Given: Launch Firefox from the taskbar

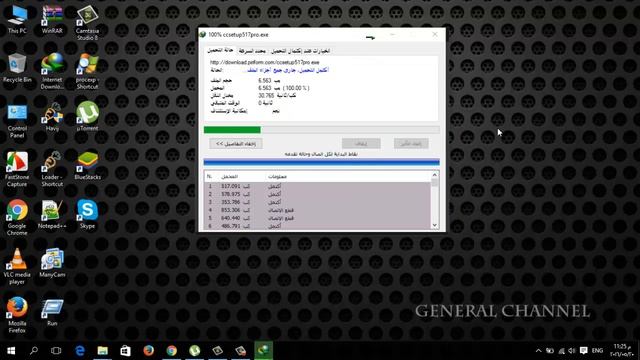Looking at the screenshot, I should [x=149, y=351].
